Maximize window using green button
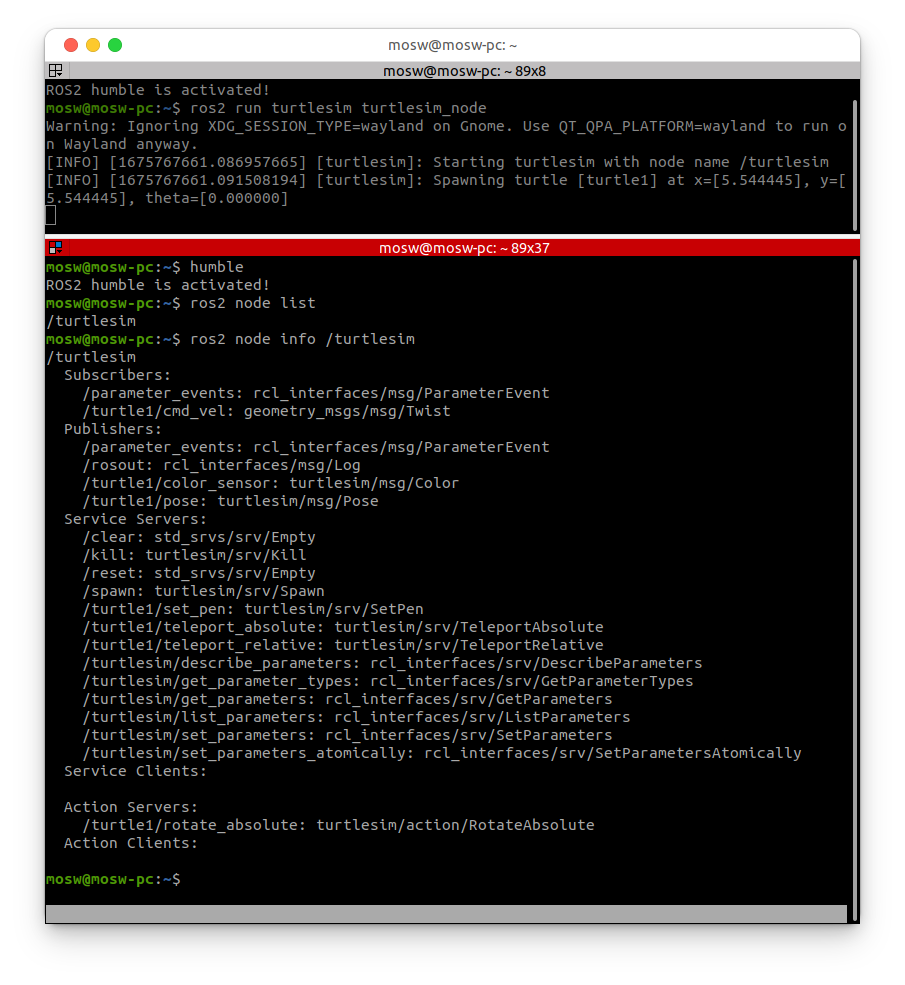Screen dimensions: 905x985 pos(115,45)
